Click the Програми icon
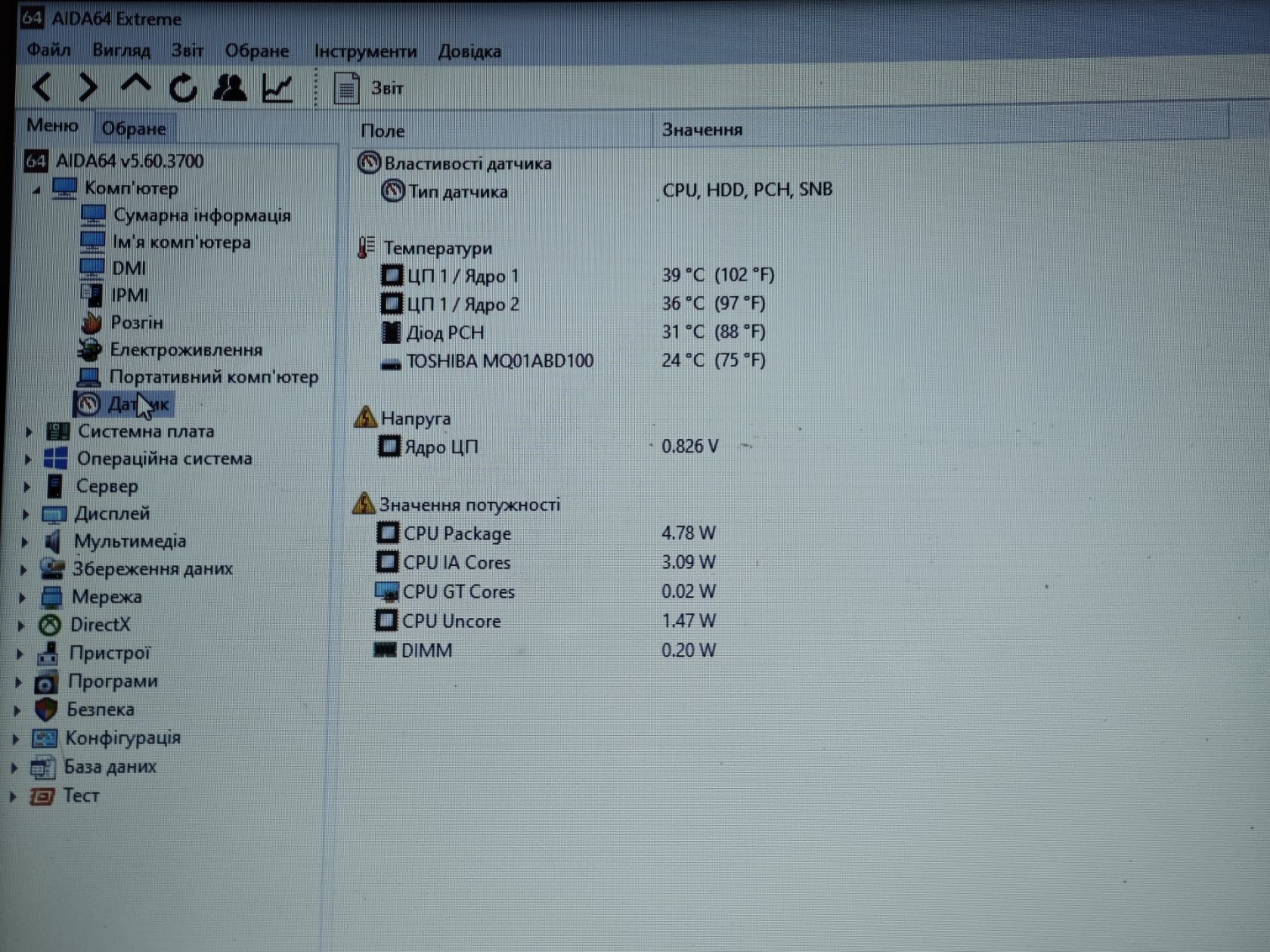This screenshot has height=952, width=1270. tap(46, 682)
